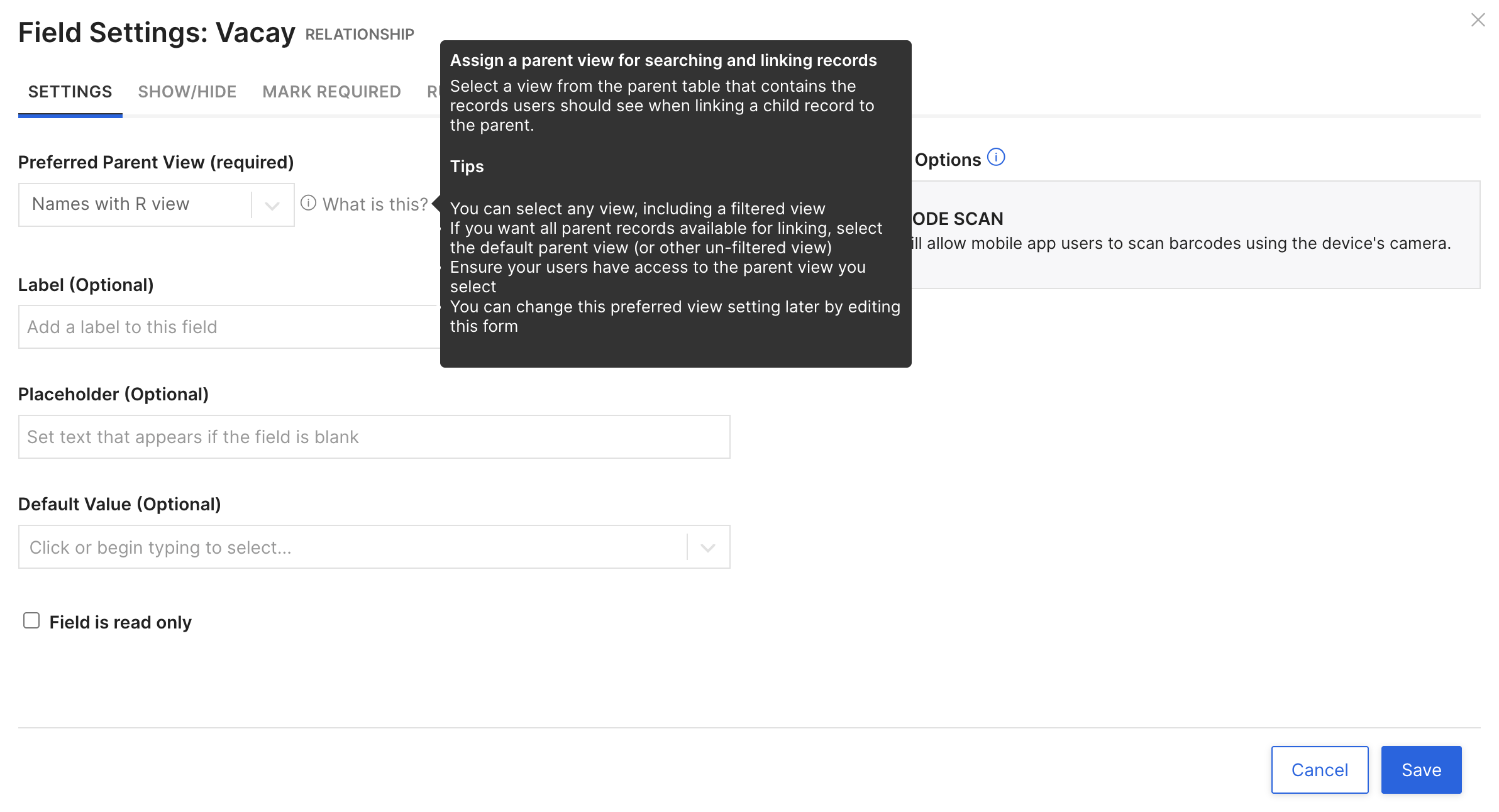Image resolution: width=1499 pixels, height=812 pixels.
Task: Enable the Field is read only checkbox
Action: [x=31, y=621]
